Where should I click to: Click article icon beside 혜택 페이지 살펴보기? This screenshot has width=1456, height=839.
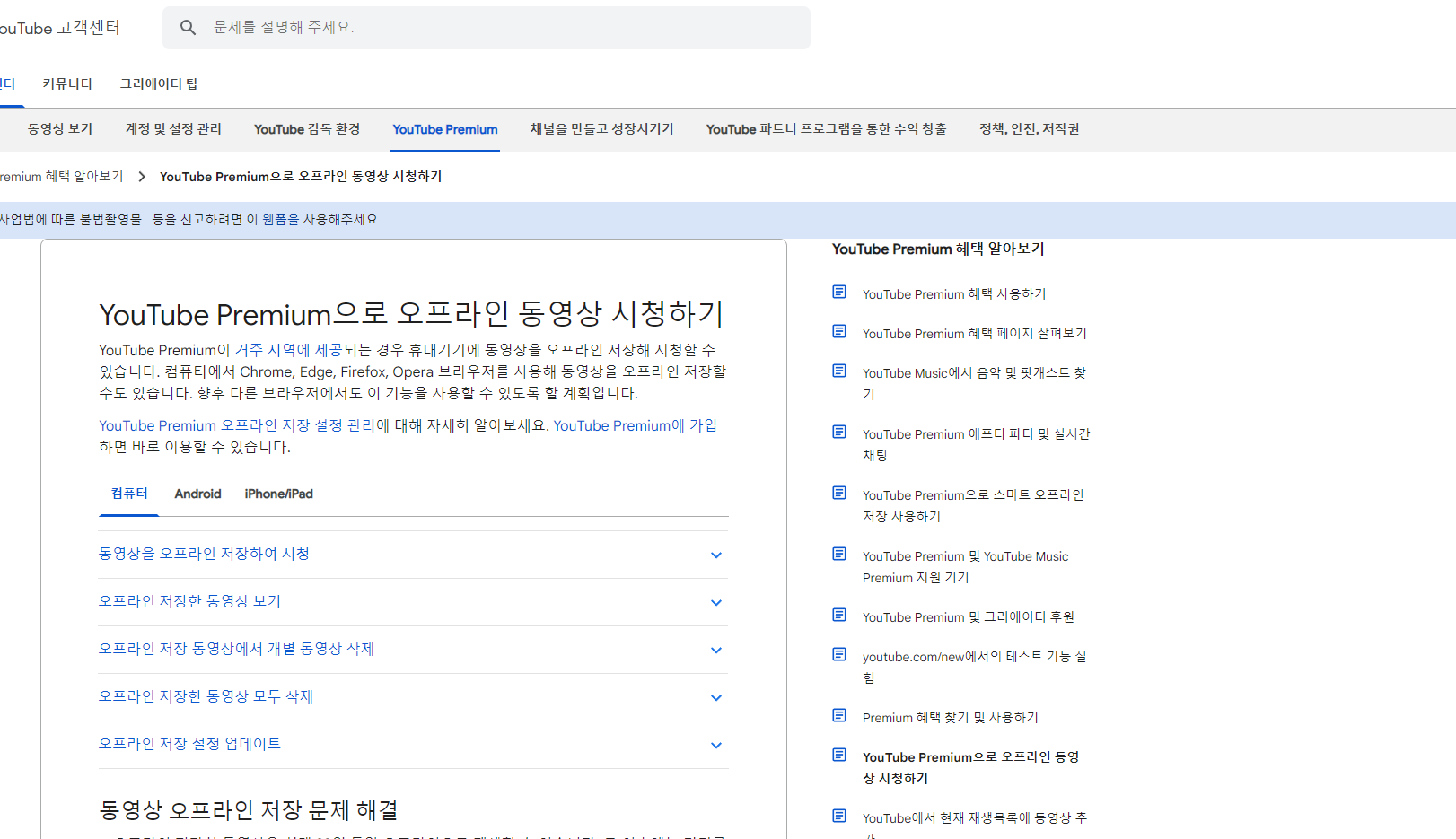click(x=839, y=331)
